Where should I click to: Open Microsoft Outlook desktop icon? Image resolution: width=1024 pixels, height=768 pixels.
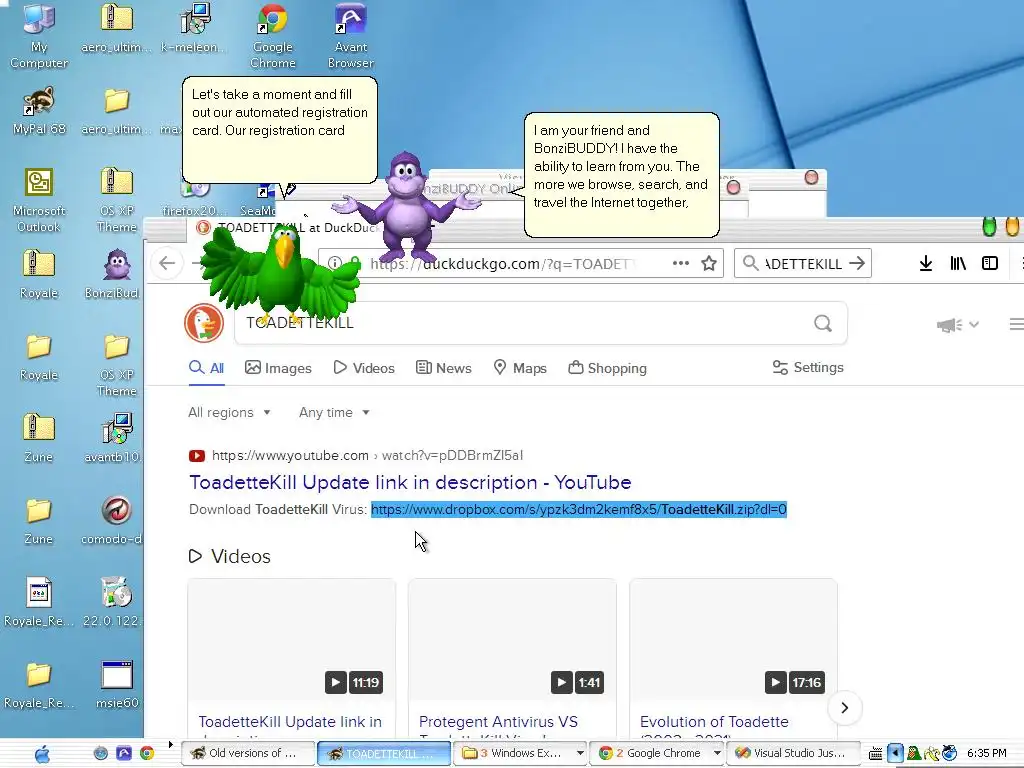[x=39, y=199]
